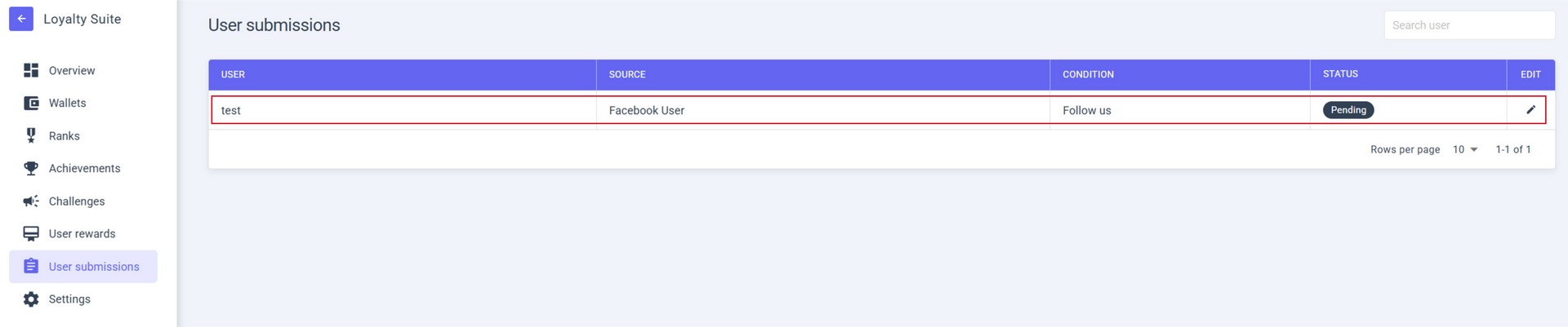The height and width of the screenshot is (327, 1568).
Task: Open the Wallets menu item
Action: pyautogui.click(x=67, y=103)
